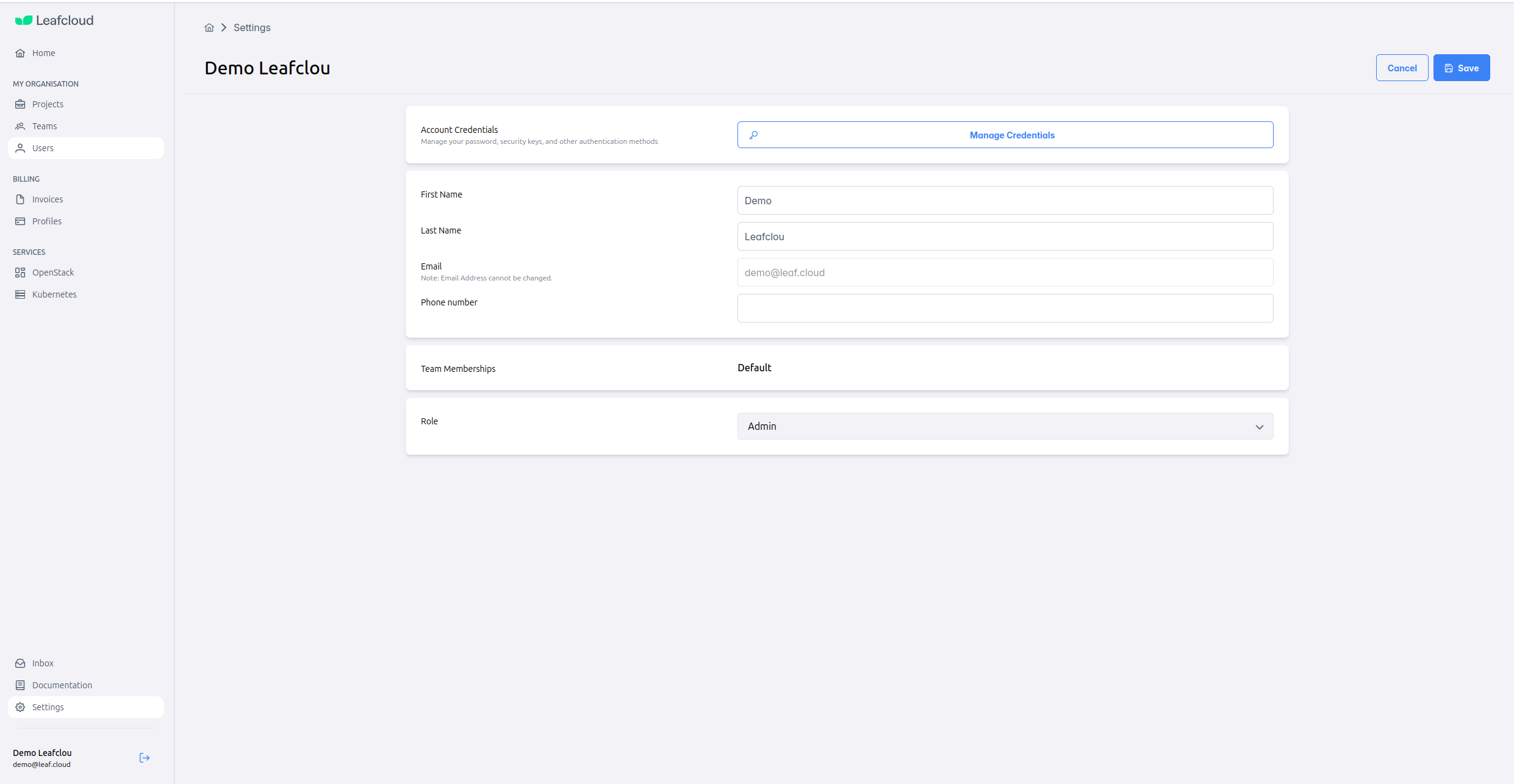Click the MY ORGANISATION section header
The image size is (1514, 784).
(x=46, y=84)
